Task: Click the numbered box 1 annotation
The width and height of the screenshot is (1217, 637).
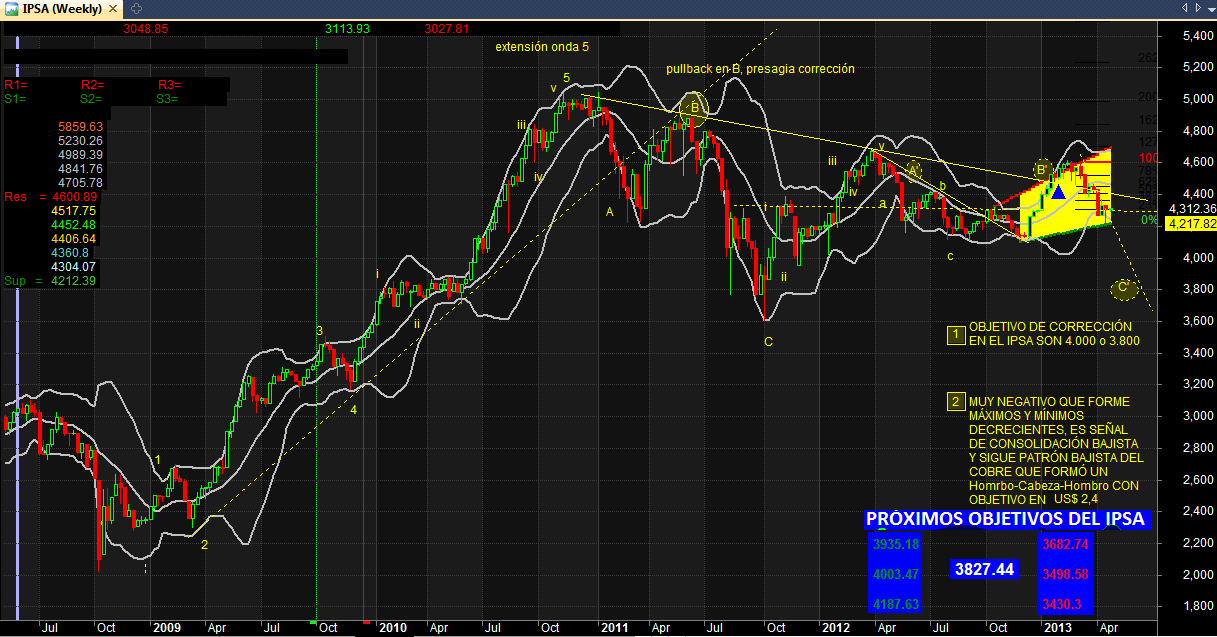Action: point(955,334)
